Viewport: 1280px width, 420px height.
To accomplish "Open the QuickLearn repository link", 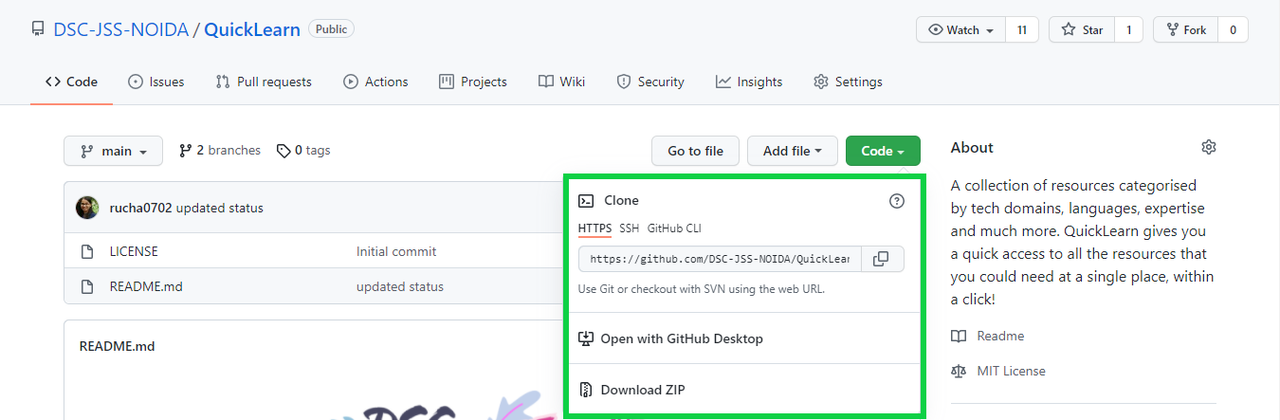I will point(252,29).
